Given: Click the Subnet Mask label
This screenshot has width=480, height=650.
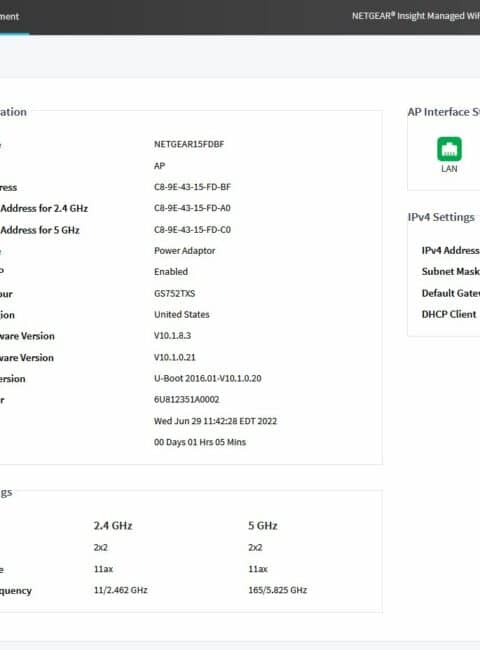Looking at the screenshot, I should coord(451,272).
